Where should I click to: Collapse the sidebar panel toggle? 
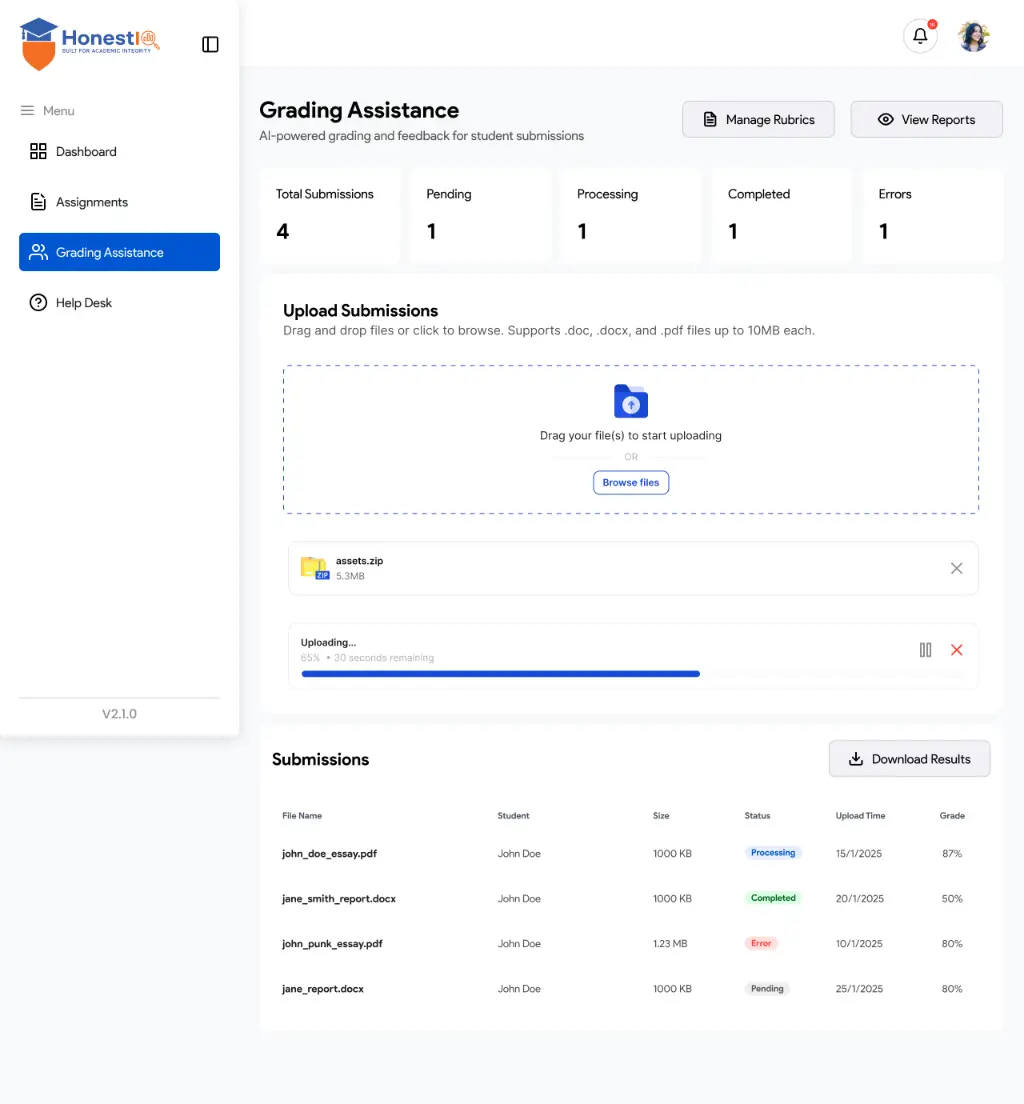(x=210, y=44)
